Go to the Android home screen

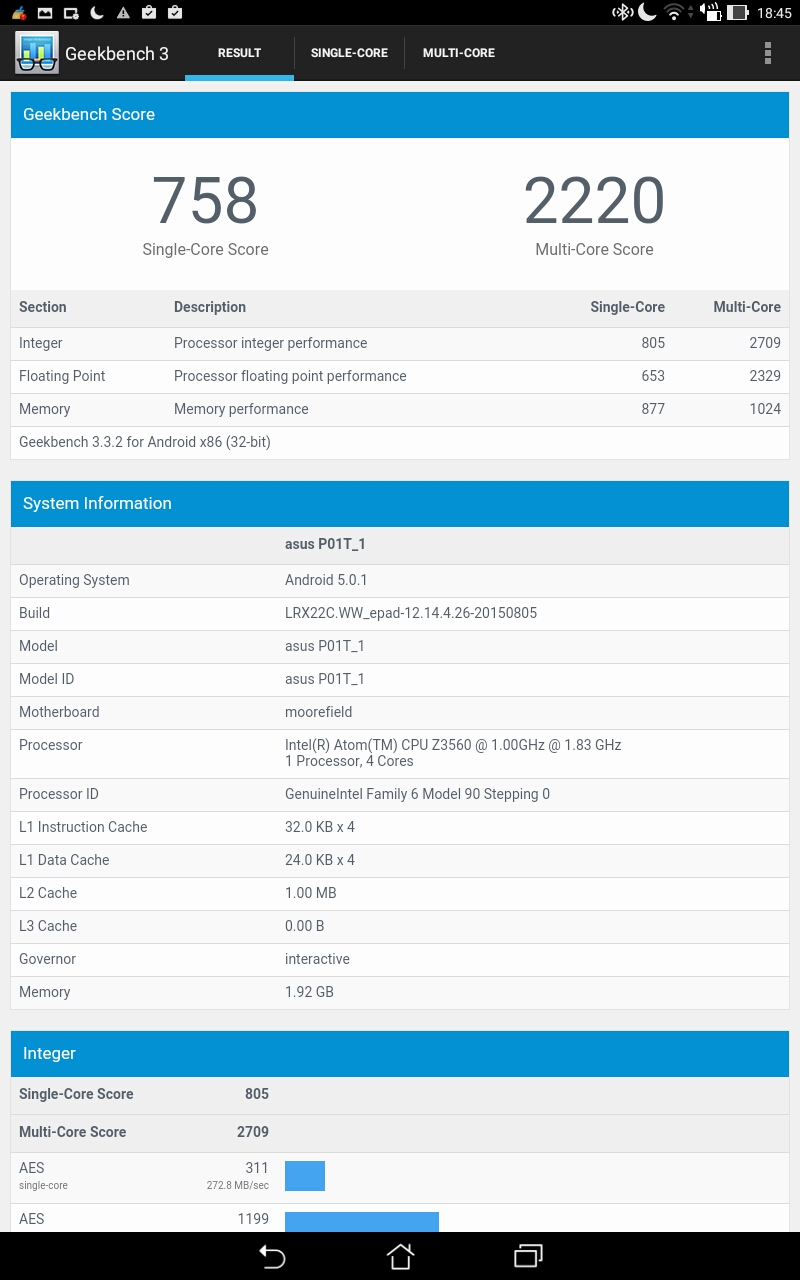pyautogui.click(x=400, y=1256)
